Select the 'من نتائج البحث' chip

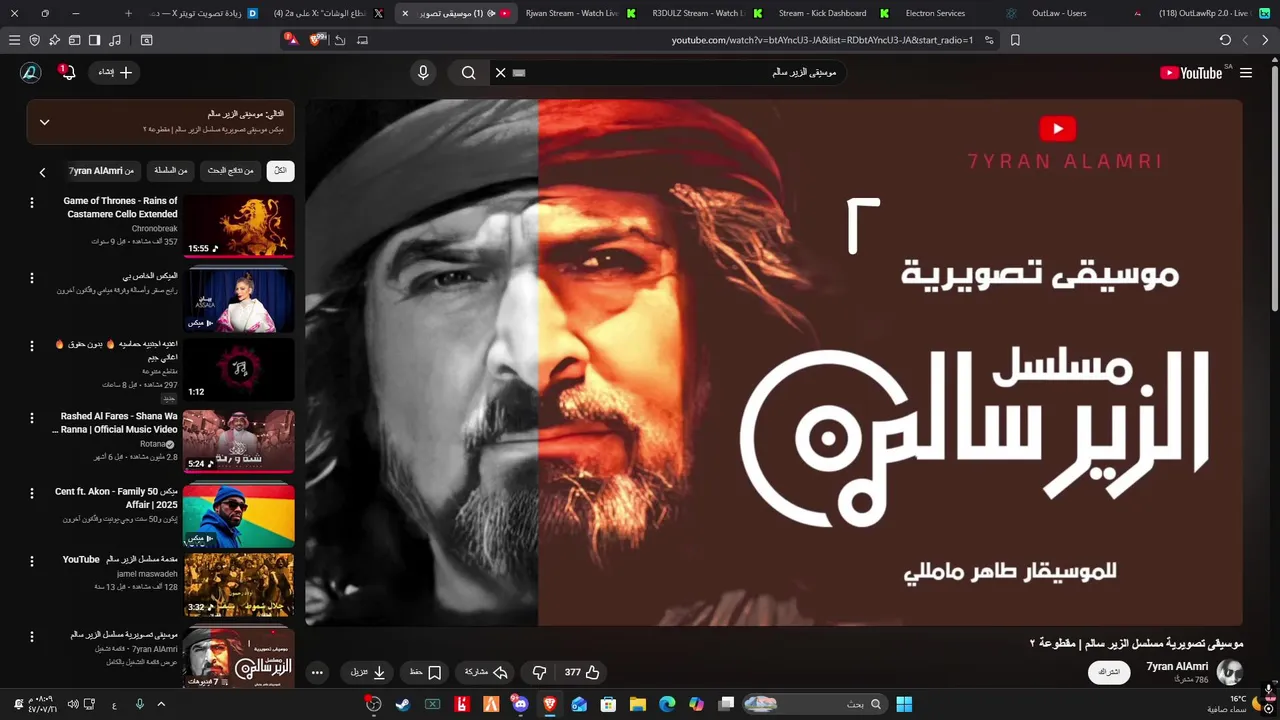(230, 171)
